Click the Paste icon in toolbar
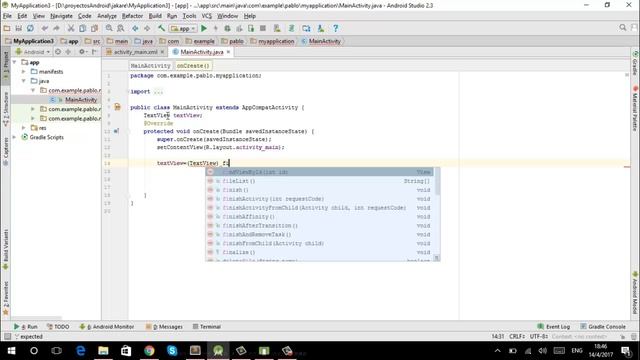The image size is (640, 360). coord(94,28)
